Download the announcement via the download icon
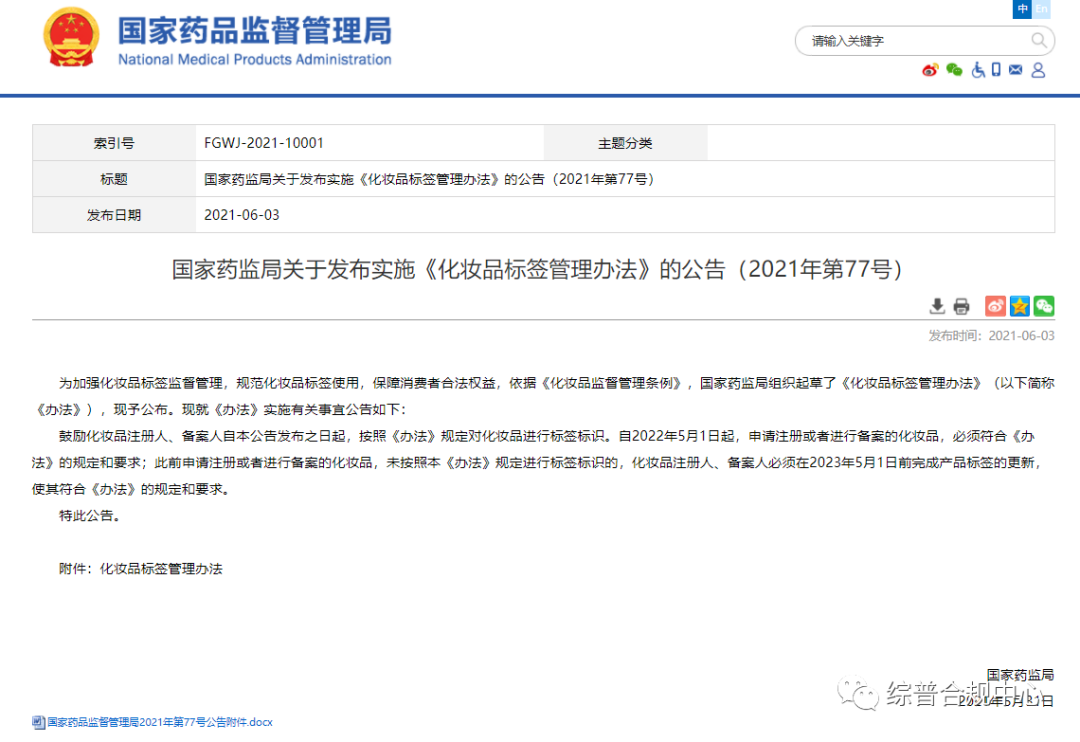Screen dimensions: 1080x742 click(x=937, y=306)
